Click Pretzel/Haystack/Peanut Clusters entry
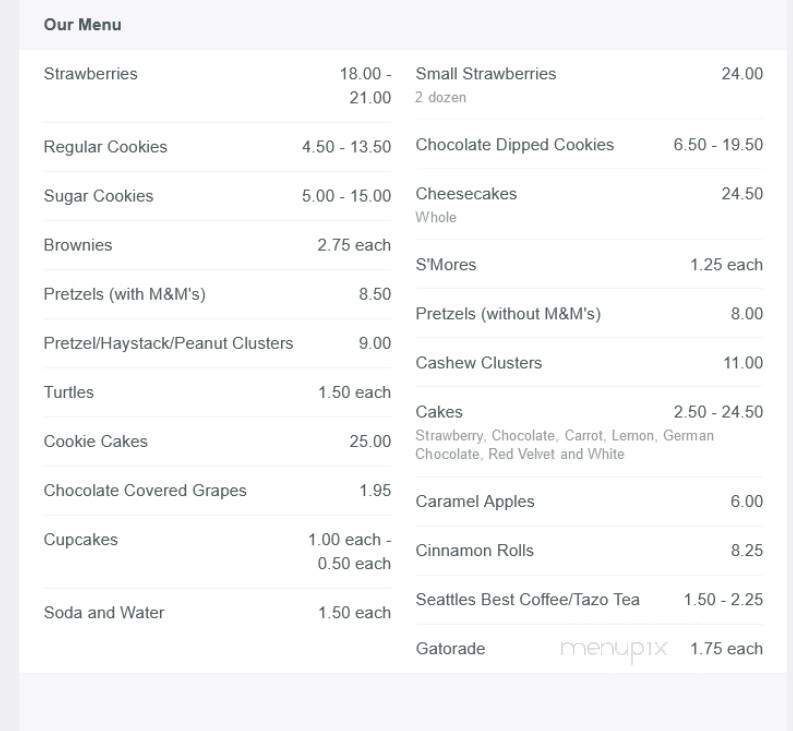Screen dimensions: 793x731 [x=168, y=343]
